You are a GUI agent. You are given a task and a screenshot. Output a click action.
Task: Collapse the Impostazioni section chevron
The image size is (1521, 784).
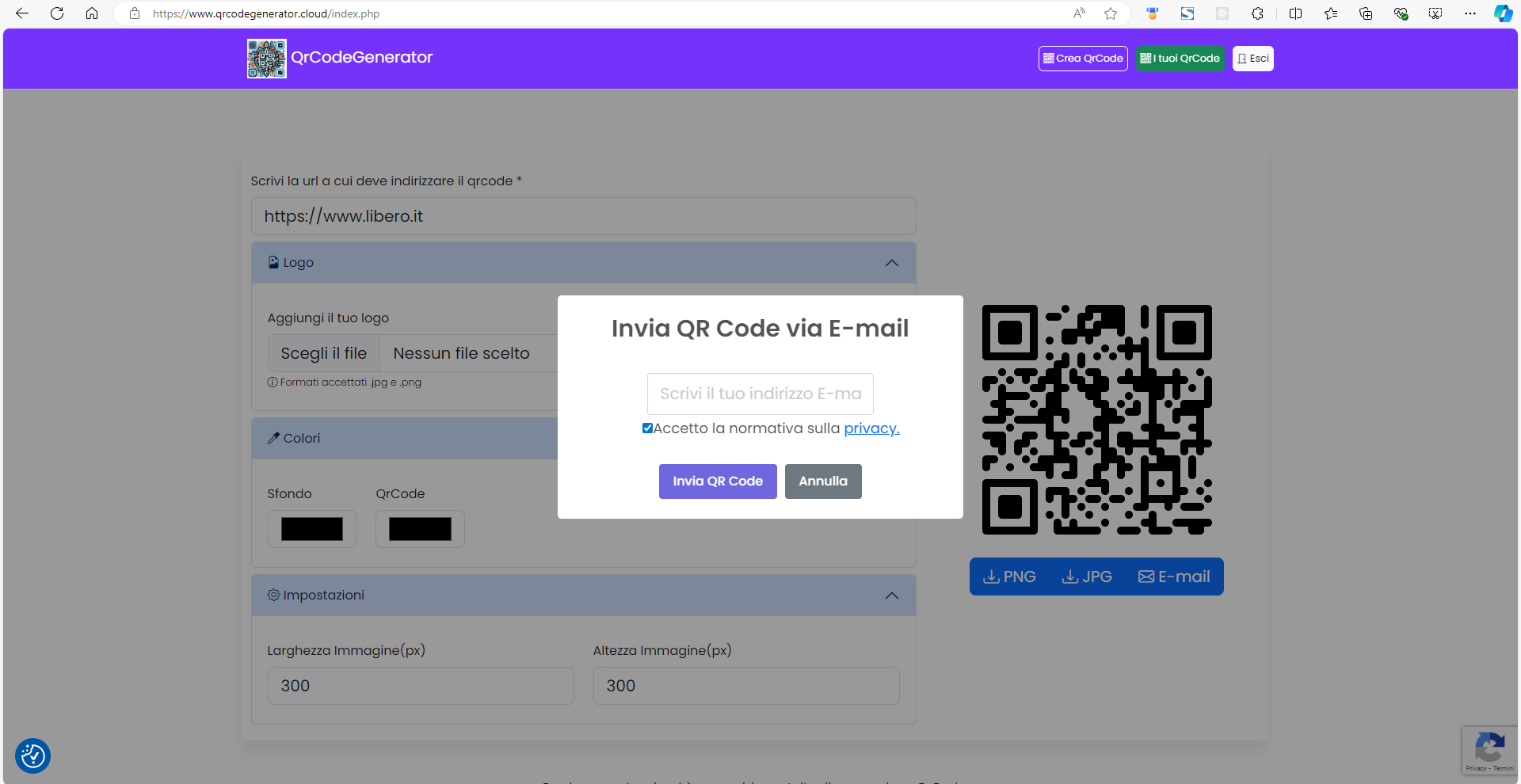point(891,596)
